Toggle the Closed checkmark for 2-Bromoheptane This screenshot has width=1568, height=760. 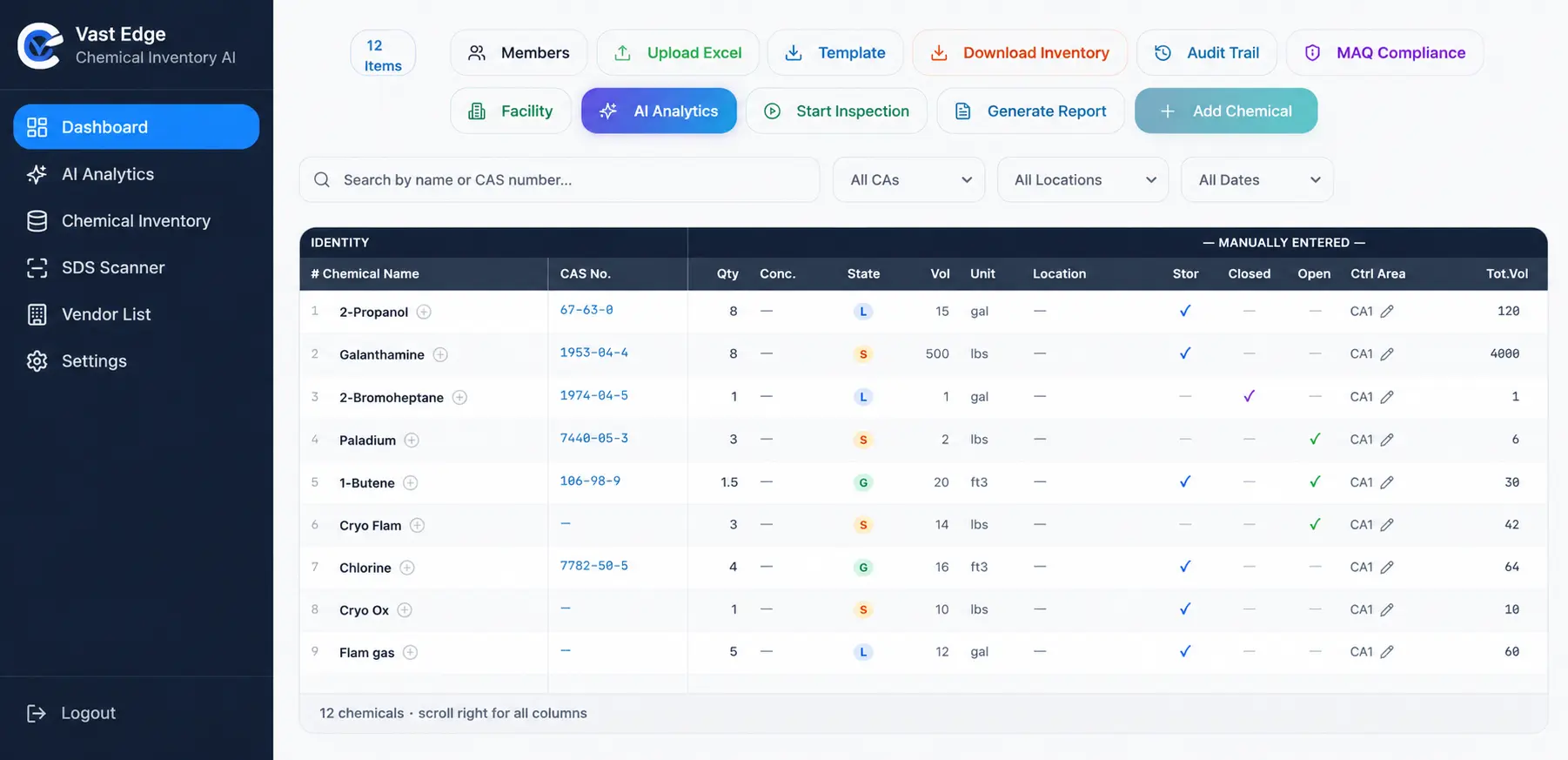[x=1250, y=396]
